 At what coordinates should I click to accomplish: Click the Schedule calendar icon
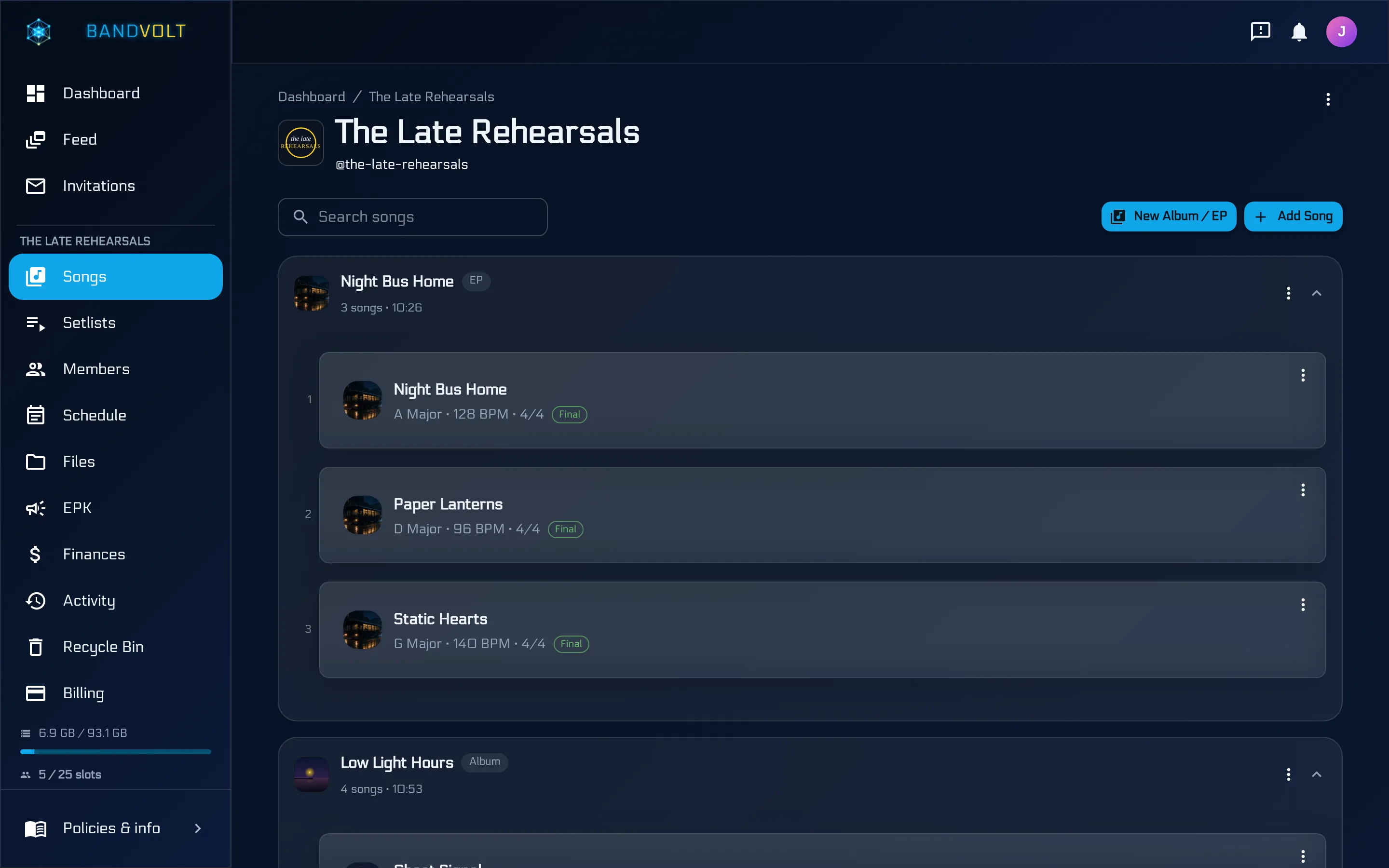(x=36, y=416)
